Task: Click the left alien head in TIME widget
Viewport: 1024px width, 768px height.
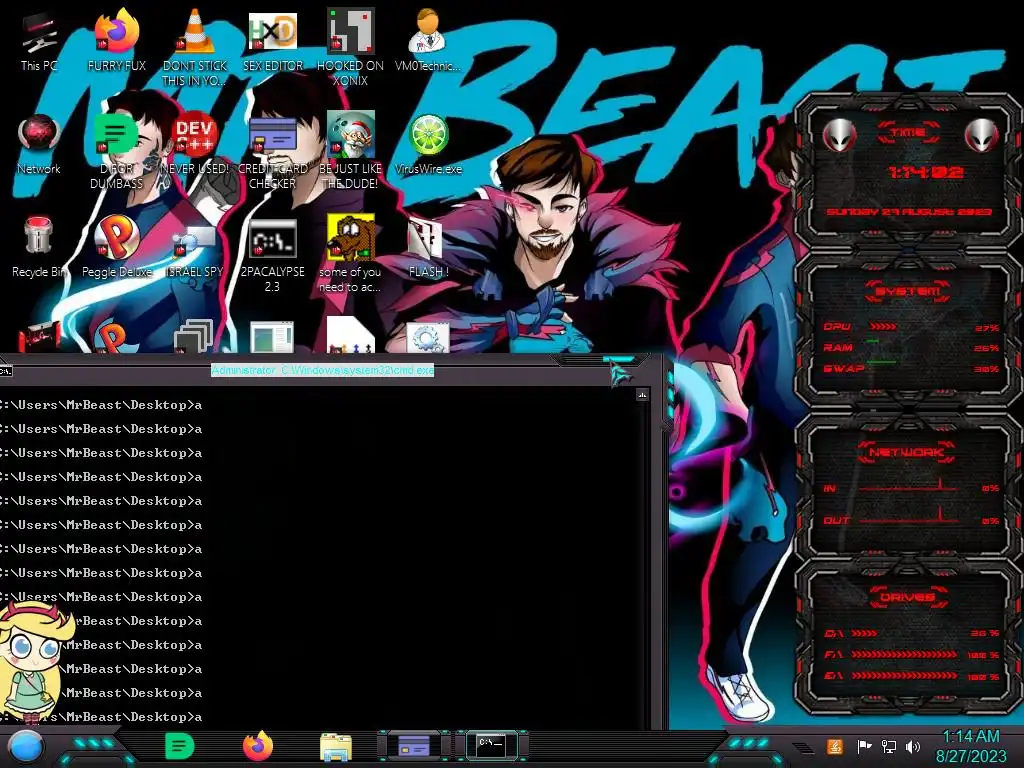Action: [839, 136]
